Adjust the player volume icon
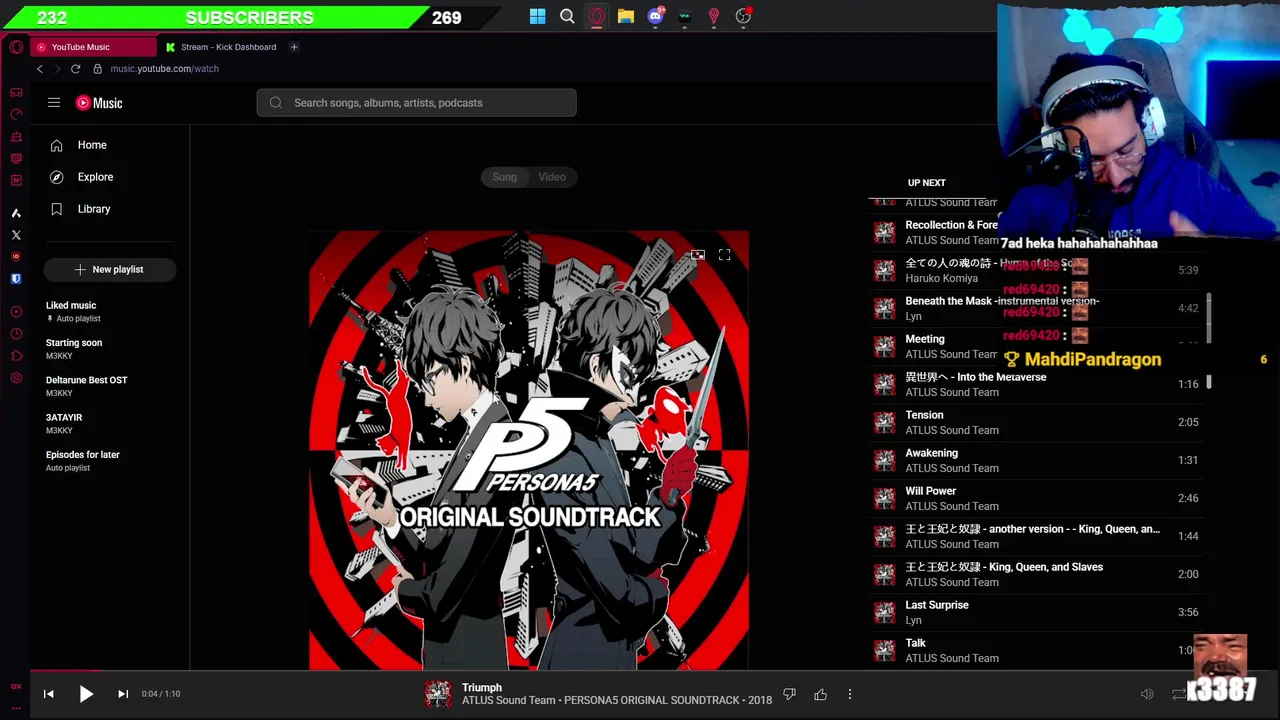This screenshot has height=720, width=1280. click(1147, 694)
